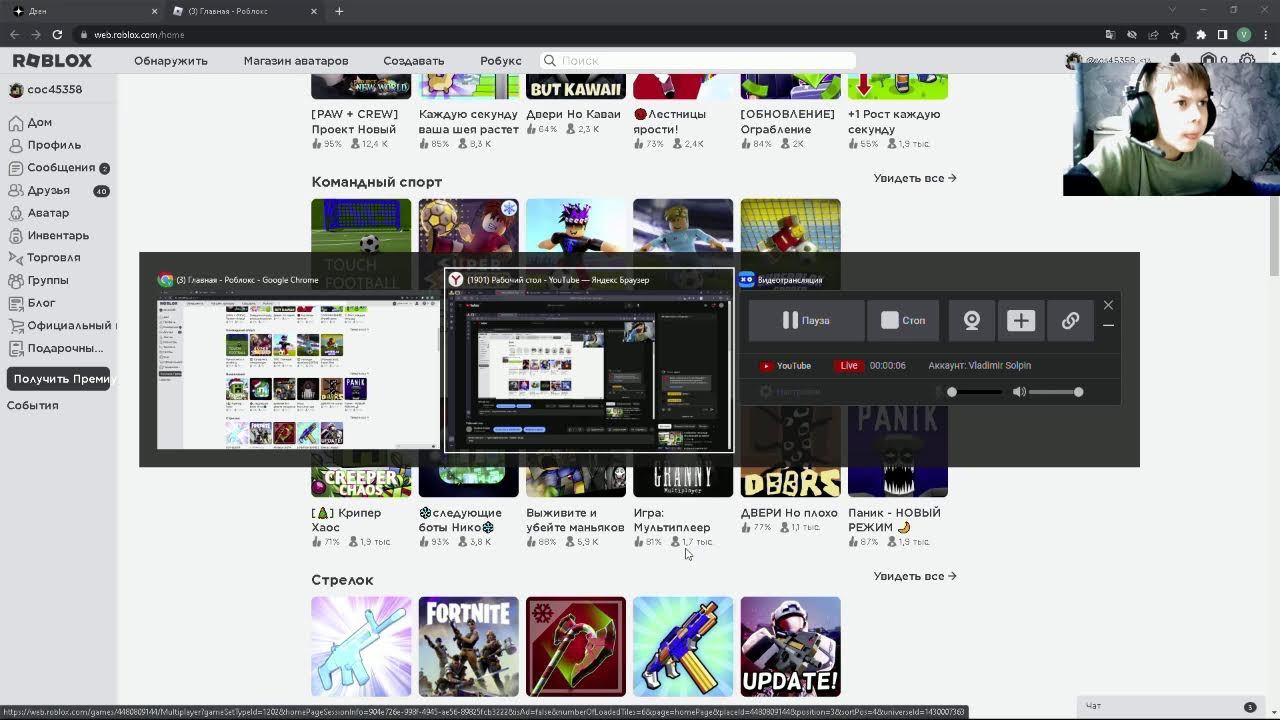This screenshot has height=720, width=1280.
Task: Open Официальный магазин in the sidebar
Action: pyautogui.click(x=62, y=326)
